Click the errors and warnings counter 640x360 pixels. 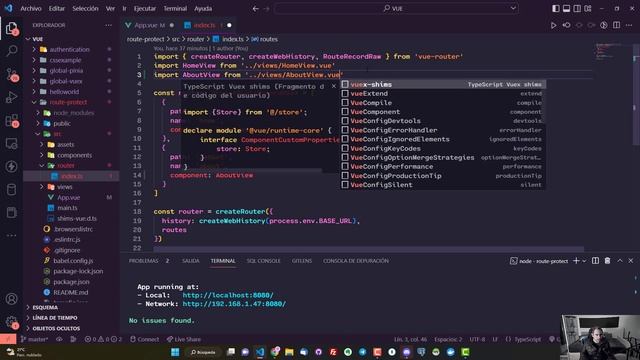pos(103,339)
